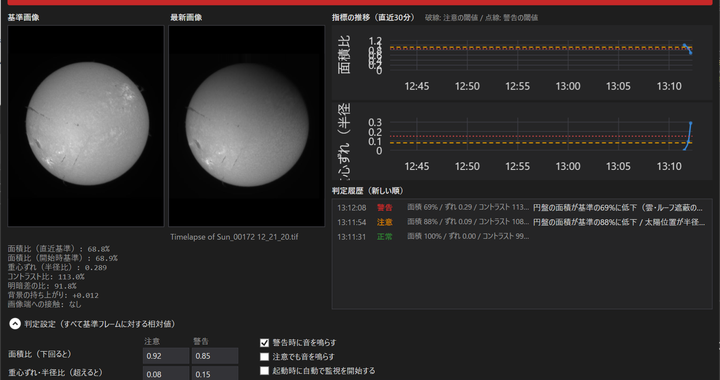Select the 13:12:08 警告 history row
Viewport: 720px width, 380px height.
point(522,207)
